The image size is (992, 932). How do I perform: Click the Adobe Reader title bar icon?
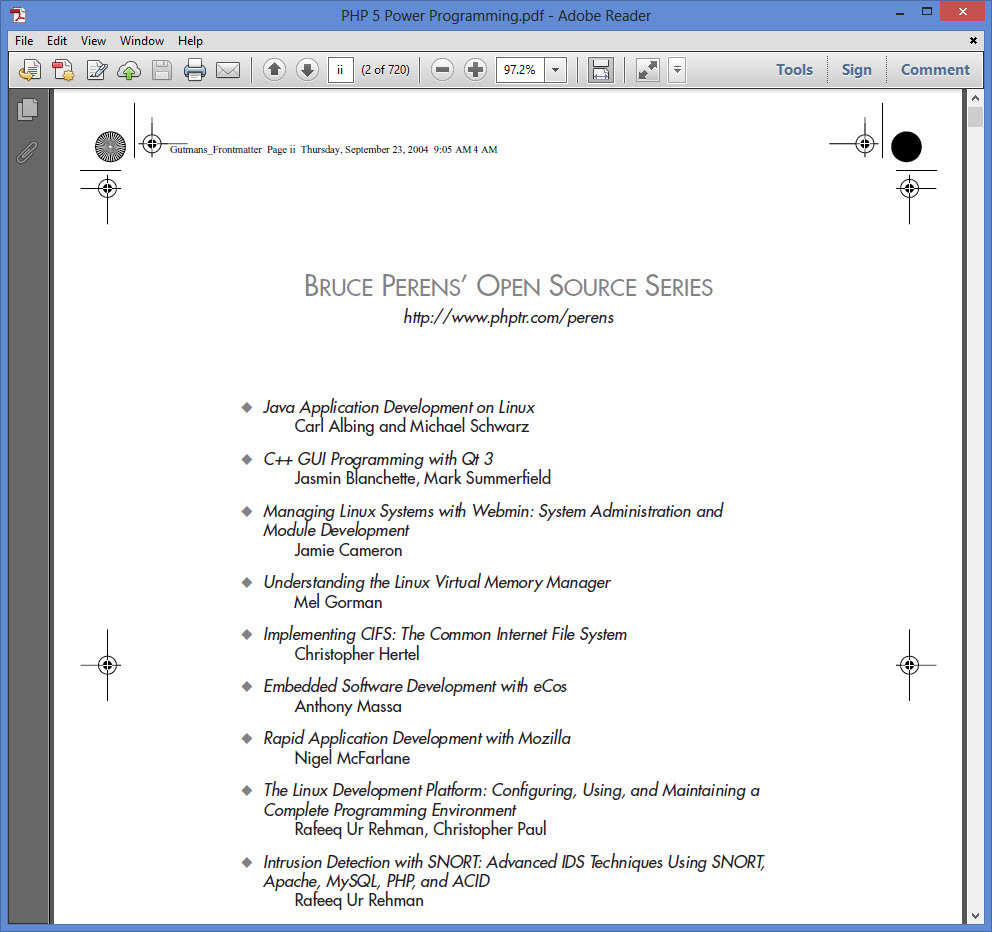pos(18,15)
